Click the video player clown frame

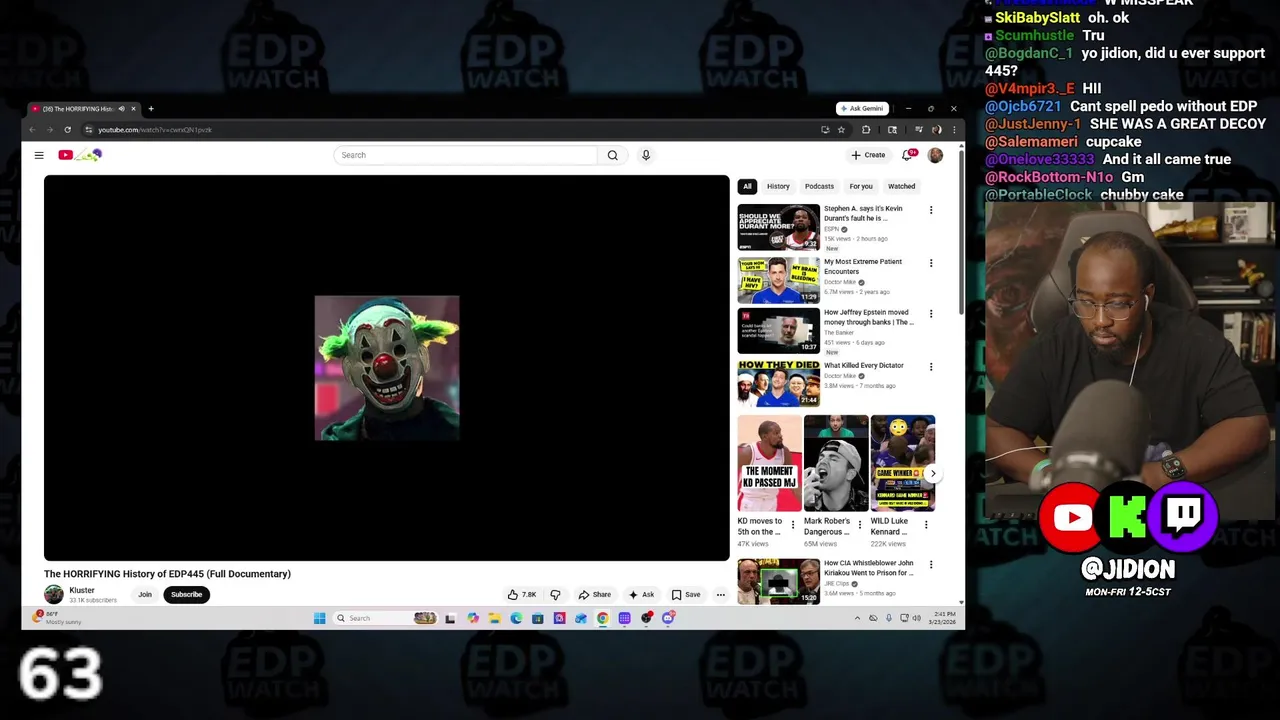point(387,368)
